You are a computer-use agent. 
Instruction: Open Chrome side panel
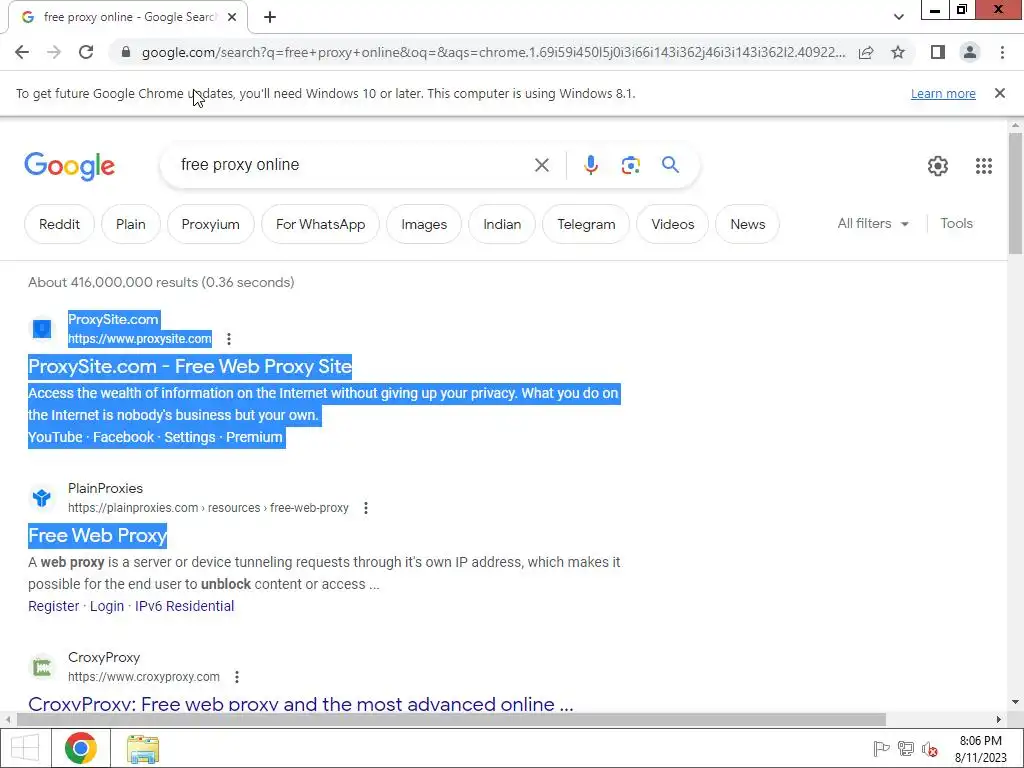938,52
